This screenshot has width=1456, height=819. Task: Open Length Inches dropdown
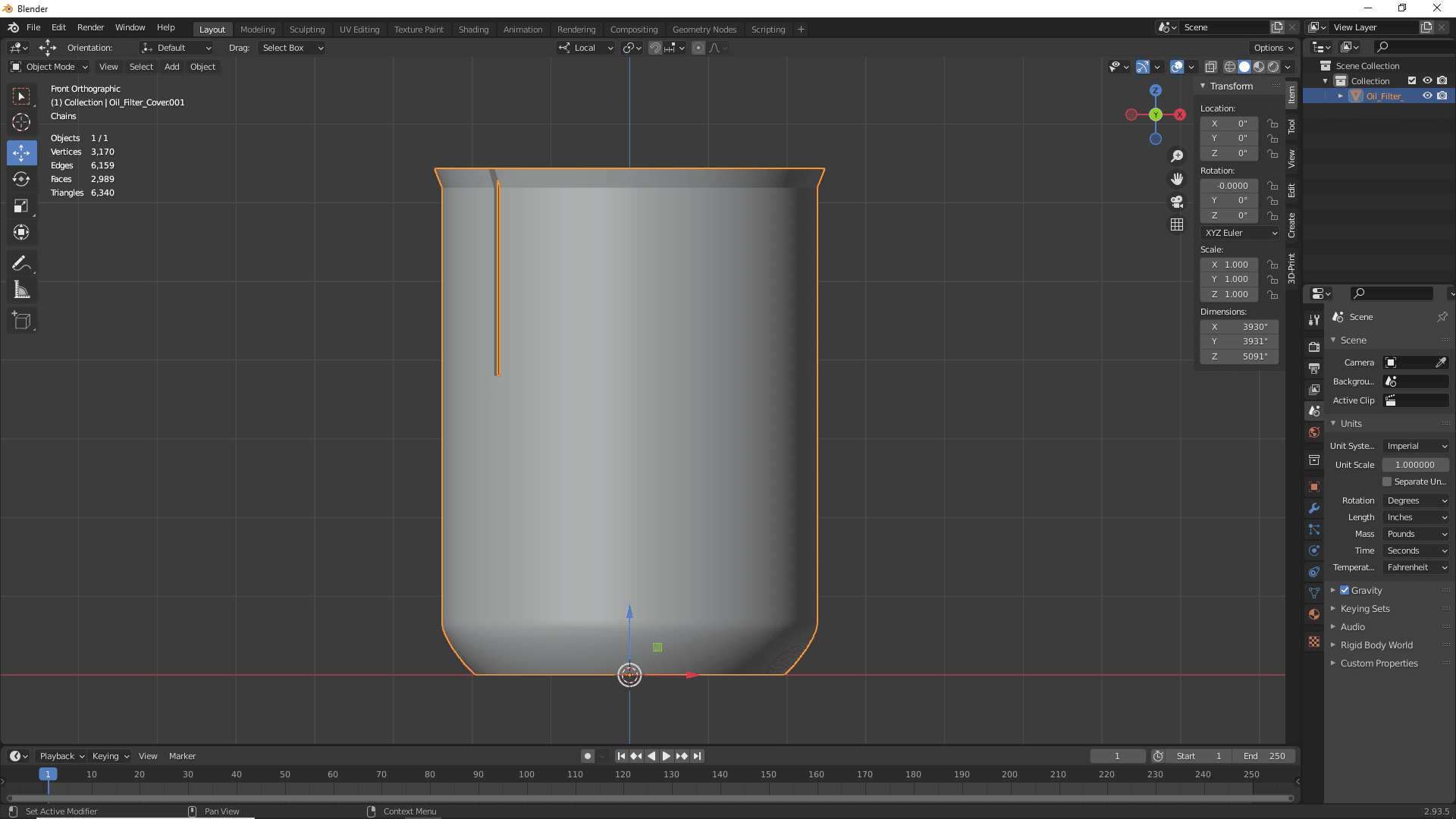pos(1417,517)
